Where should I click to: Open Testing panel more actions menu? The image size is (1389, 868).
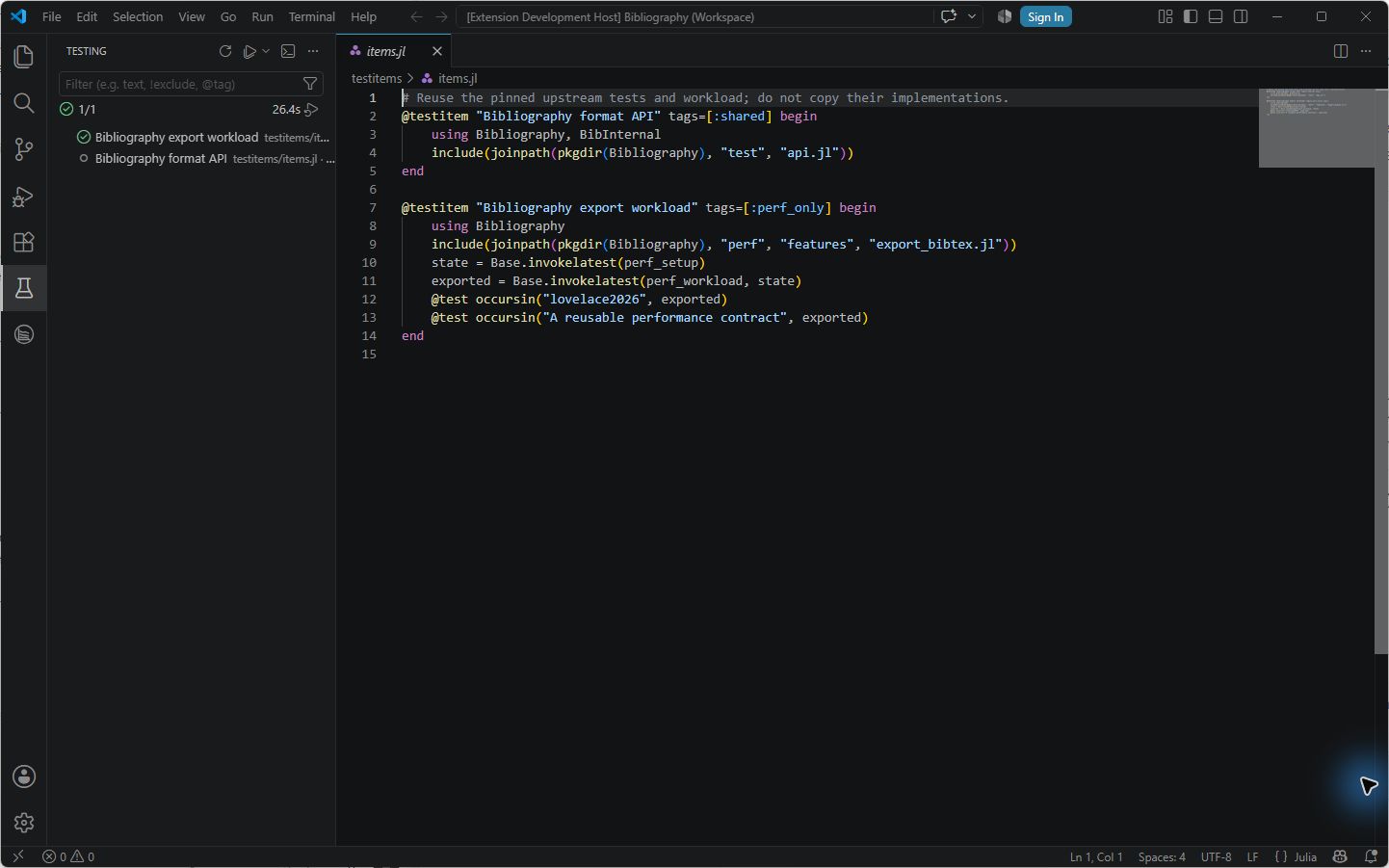coord(313,51)
